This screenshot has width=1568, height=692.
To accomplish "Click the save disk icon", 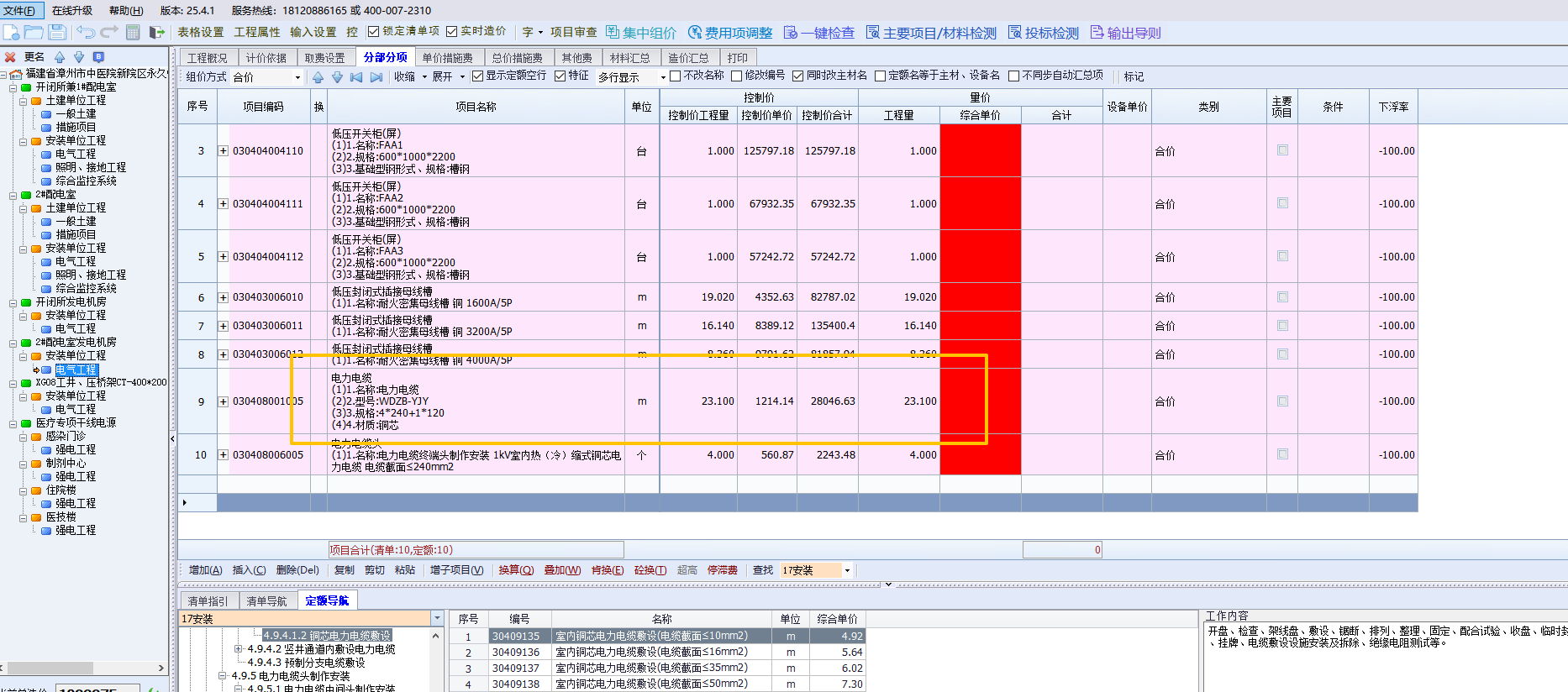I will [57, 32].
